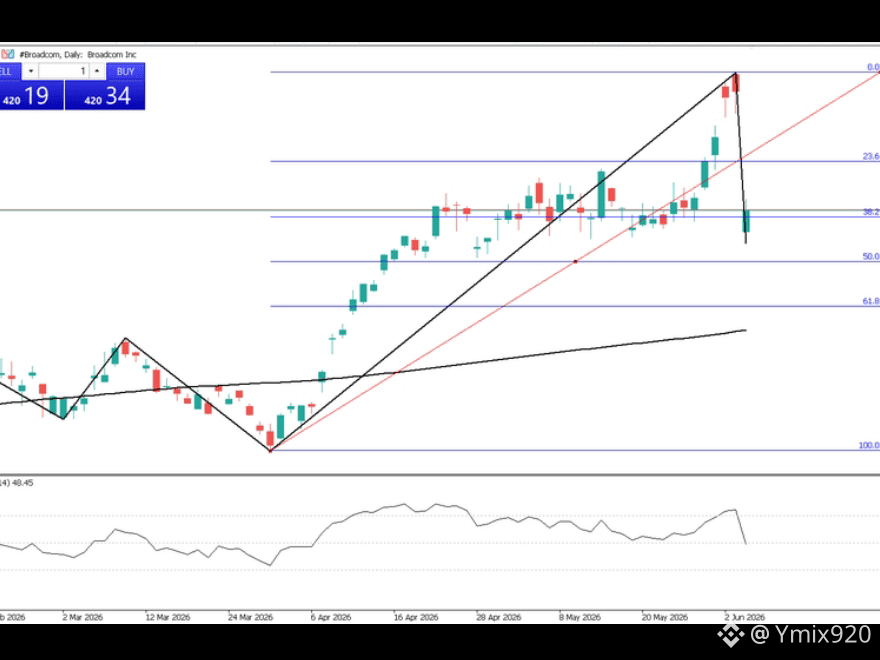
Task: Click the indicator value '48.45' label
Action: (x=23, y=483)
